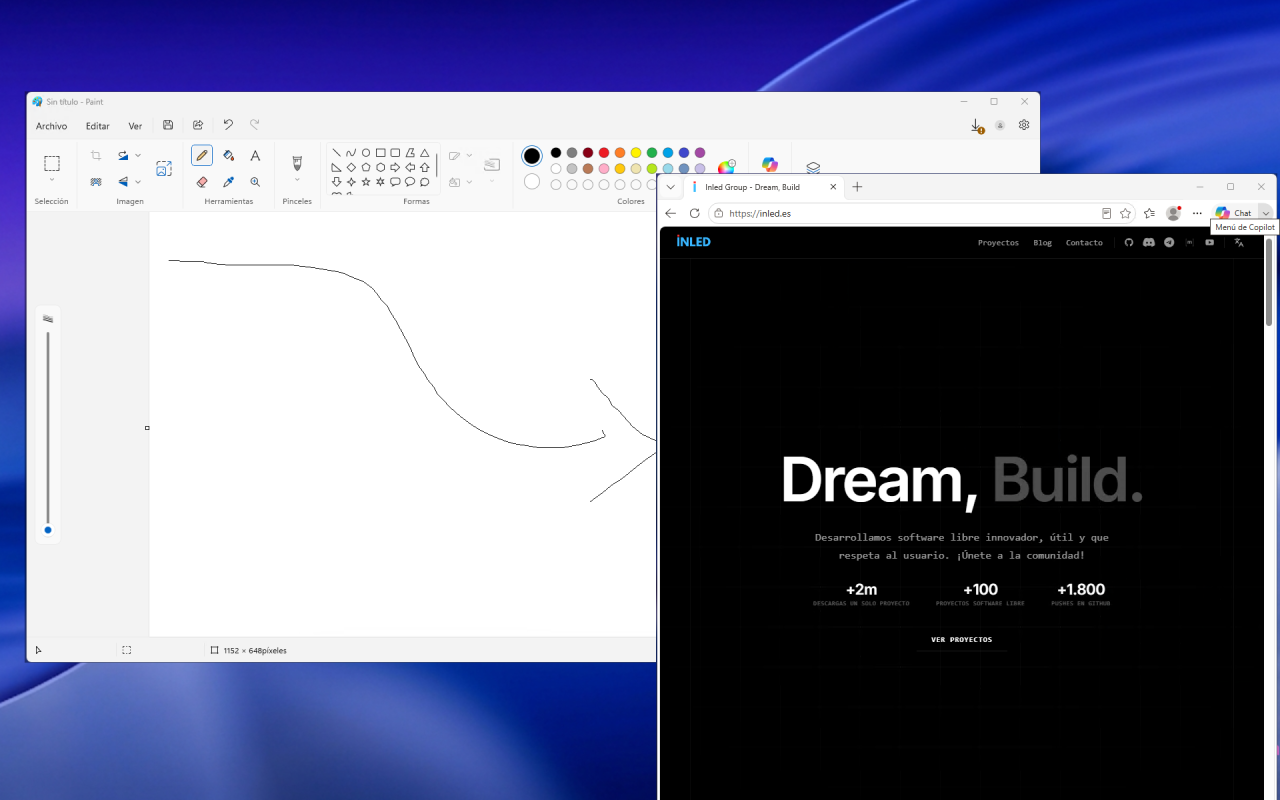1280x800 pixels.
Task: Open the Telegram icon on Inled site
Action: (1169, 242)
